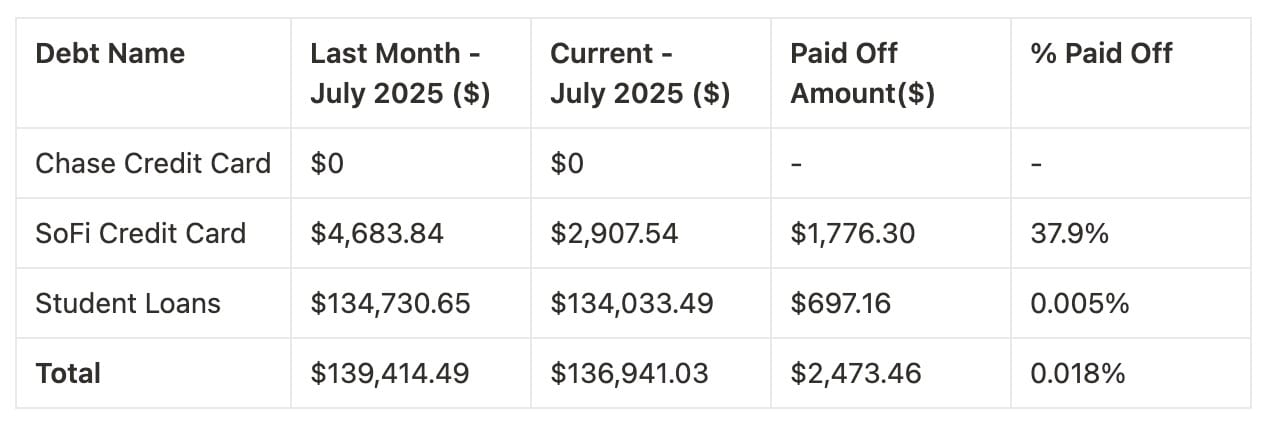Screen dimensions: 1268x424
Task: Select the $1,776.30 paid off cell
Action: pyautogui.click(x=852, y=233)
